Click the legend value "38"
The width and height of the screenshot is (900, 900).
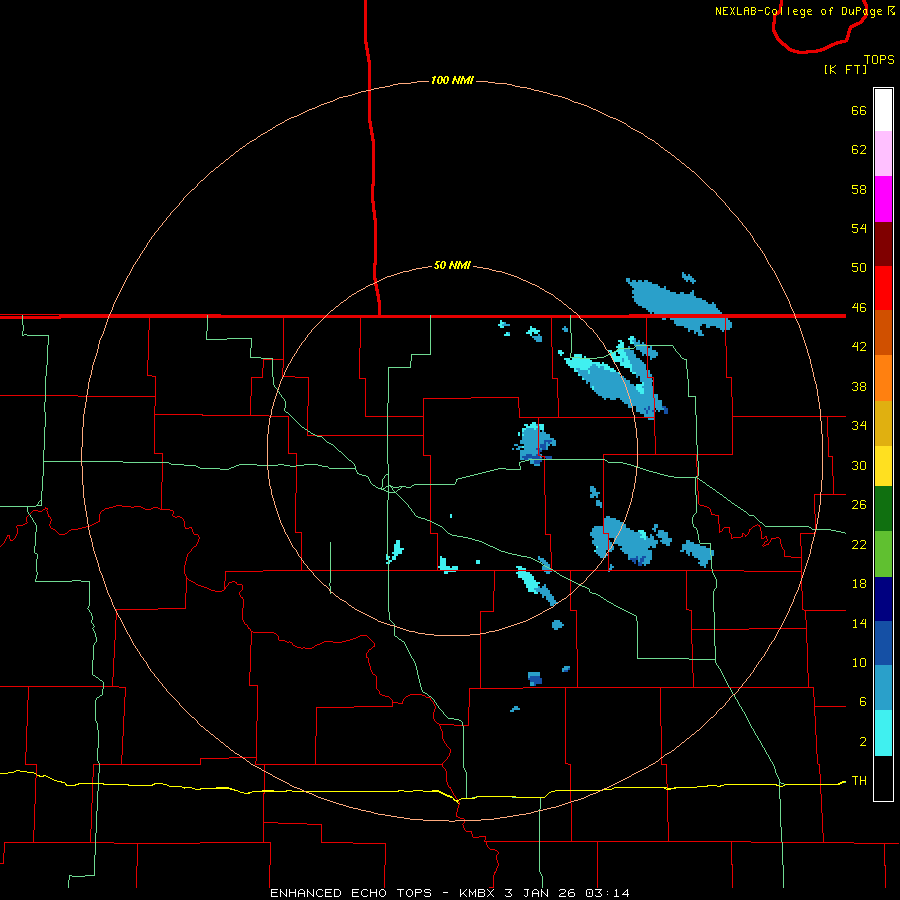859,386
